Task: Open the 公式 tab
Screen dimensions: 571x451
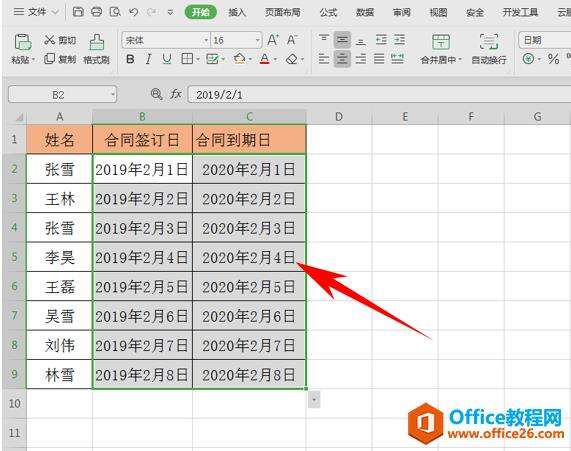Action: click(328, 12)
